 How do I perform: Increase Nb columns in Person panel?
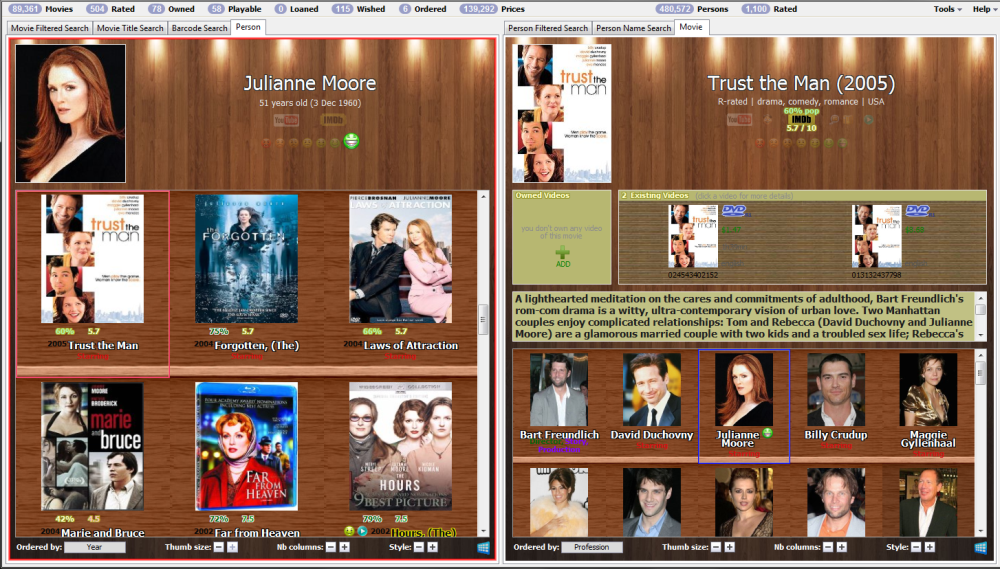tap(344, 547)
